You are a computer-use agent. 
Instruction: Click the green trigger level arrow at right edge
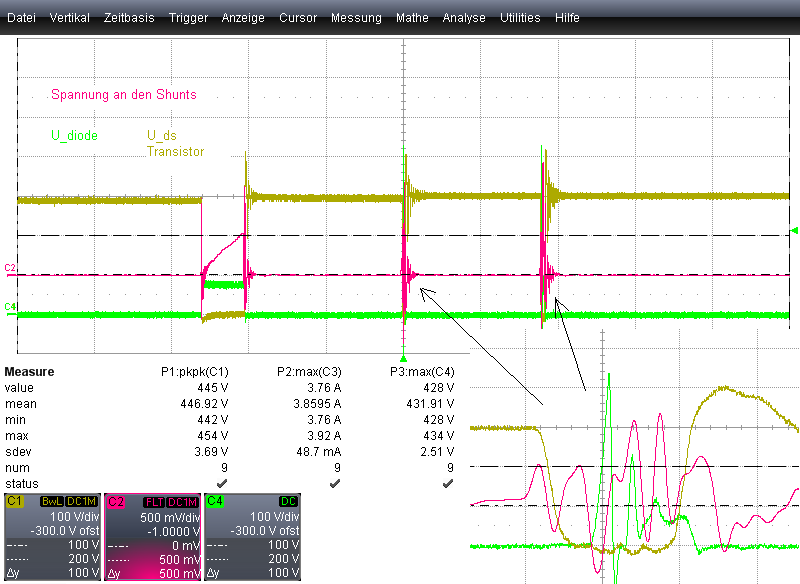click(x=794, y=231)
